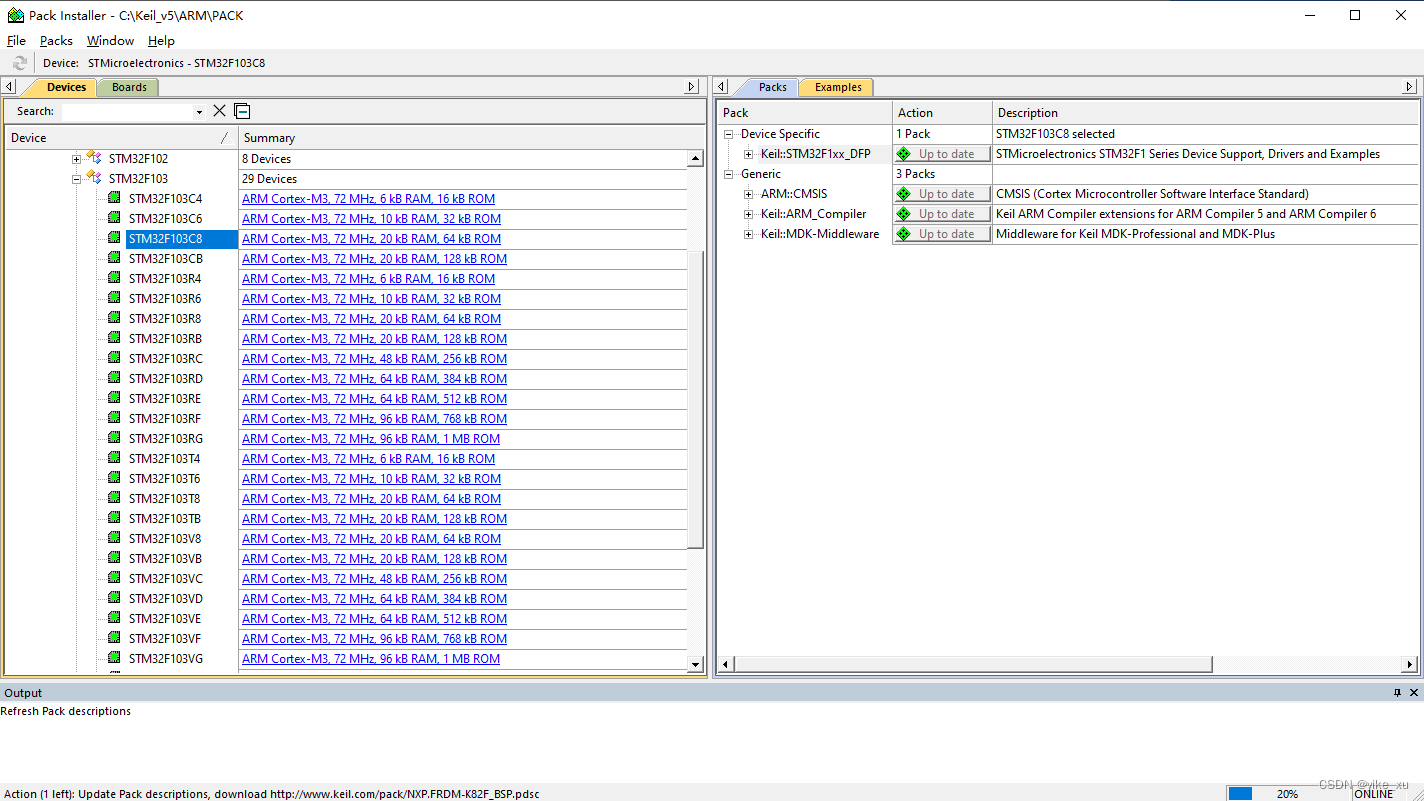The image size is (1424, 801).
Task: Switch to the Boards tab
Action: tap(127, 87)
